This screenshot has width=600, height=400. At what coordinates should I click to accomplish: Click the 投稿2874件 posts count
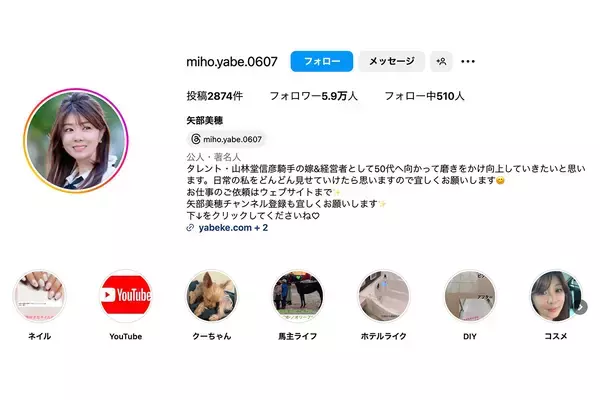pos(215,96)
